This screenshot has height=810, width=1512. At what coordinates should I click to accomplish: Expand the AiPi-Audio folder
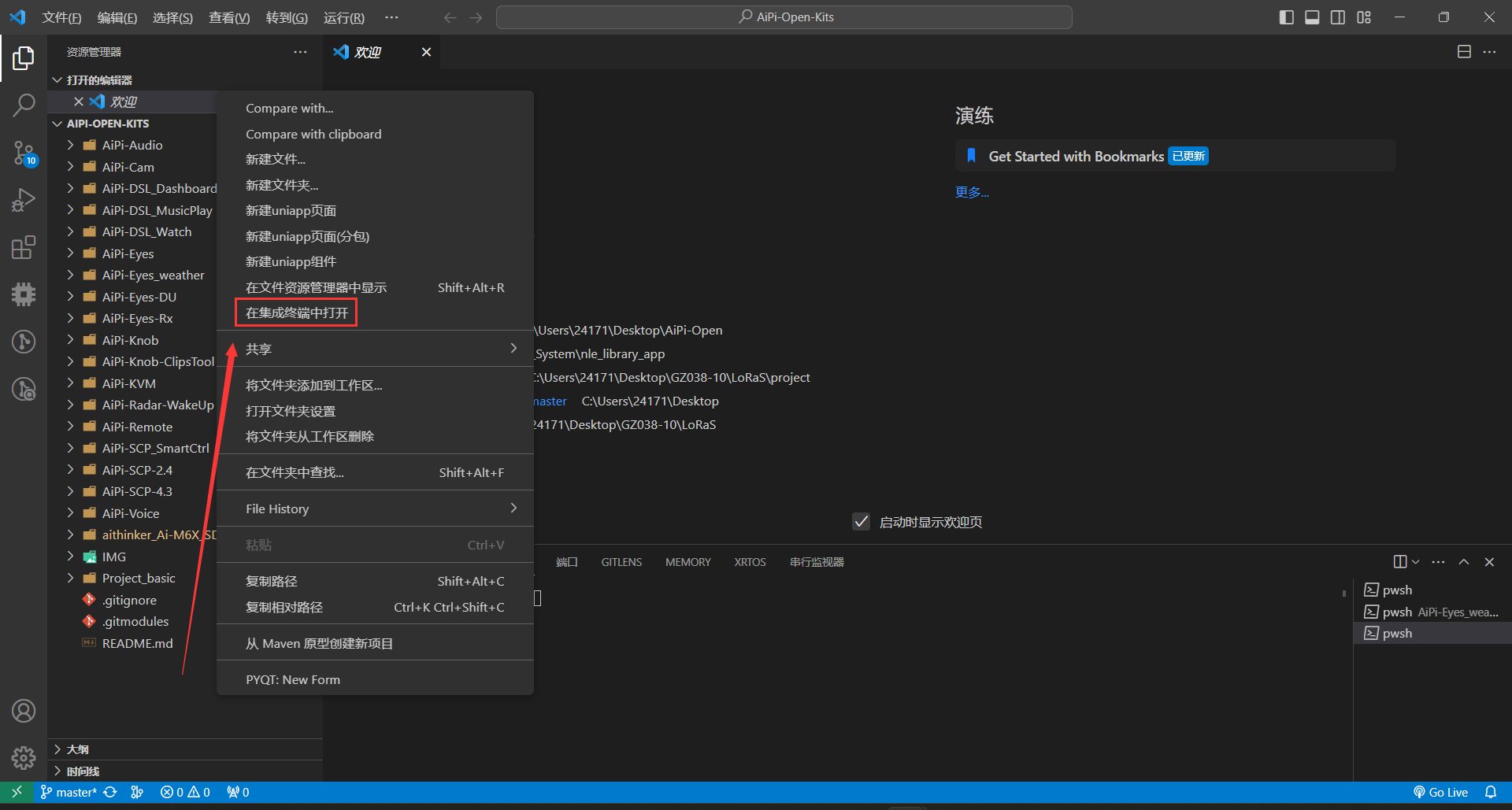(x=70, y=145)
